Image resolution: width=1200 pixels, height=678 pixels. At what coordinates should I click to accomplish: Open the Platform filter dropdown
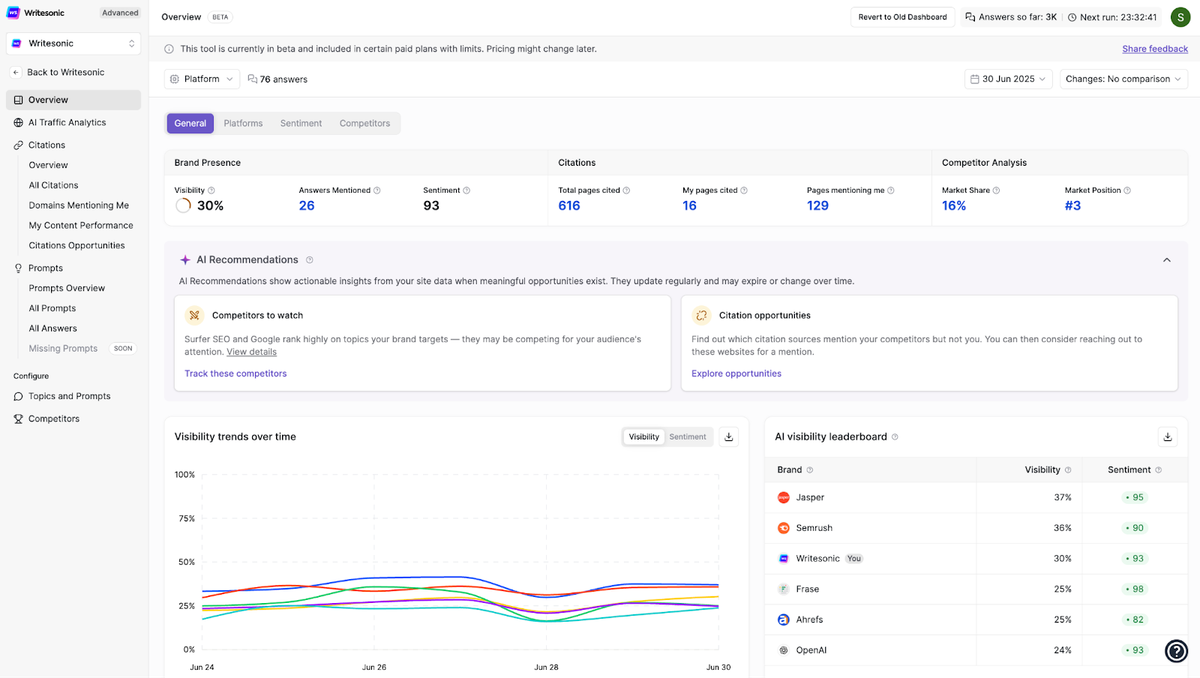click(202, 79)
